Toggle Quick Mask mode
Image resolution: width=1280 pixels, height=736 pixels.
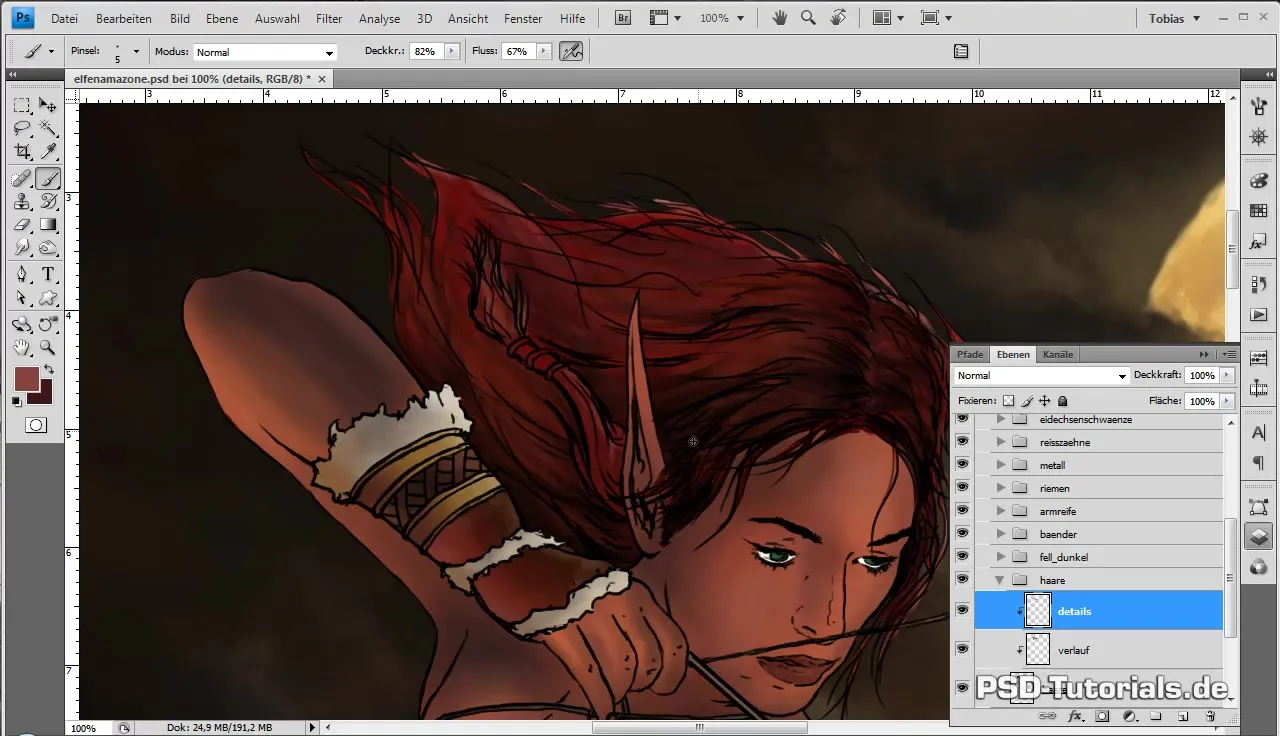click(x=35, y=425)
